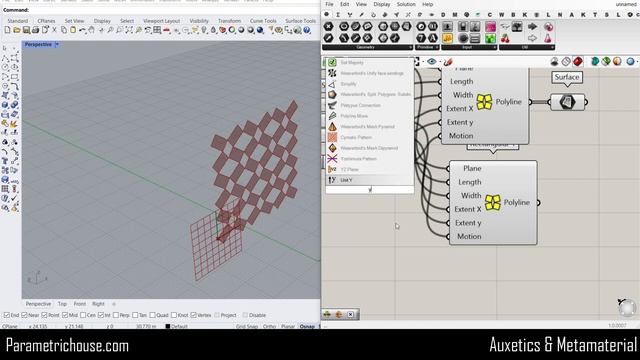640x360 pixels.
Task: Click the Cut (X) icon in Rhino toolbar
Action: [54, 30]
